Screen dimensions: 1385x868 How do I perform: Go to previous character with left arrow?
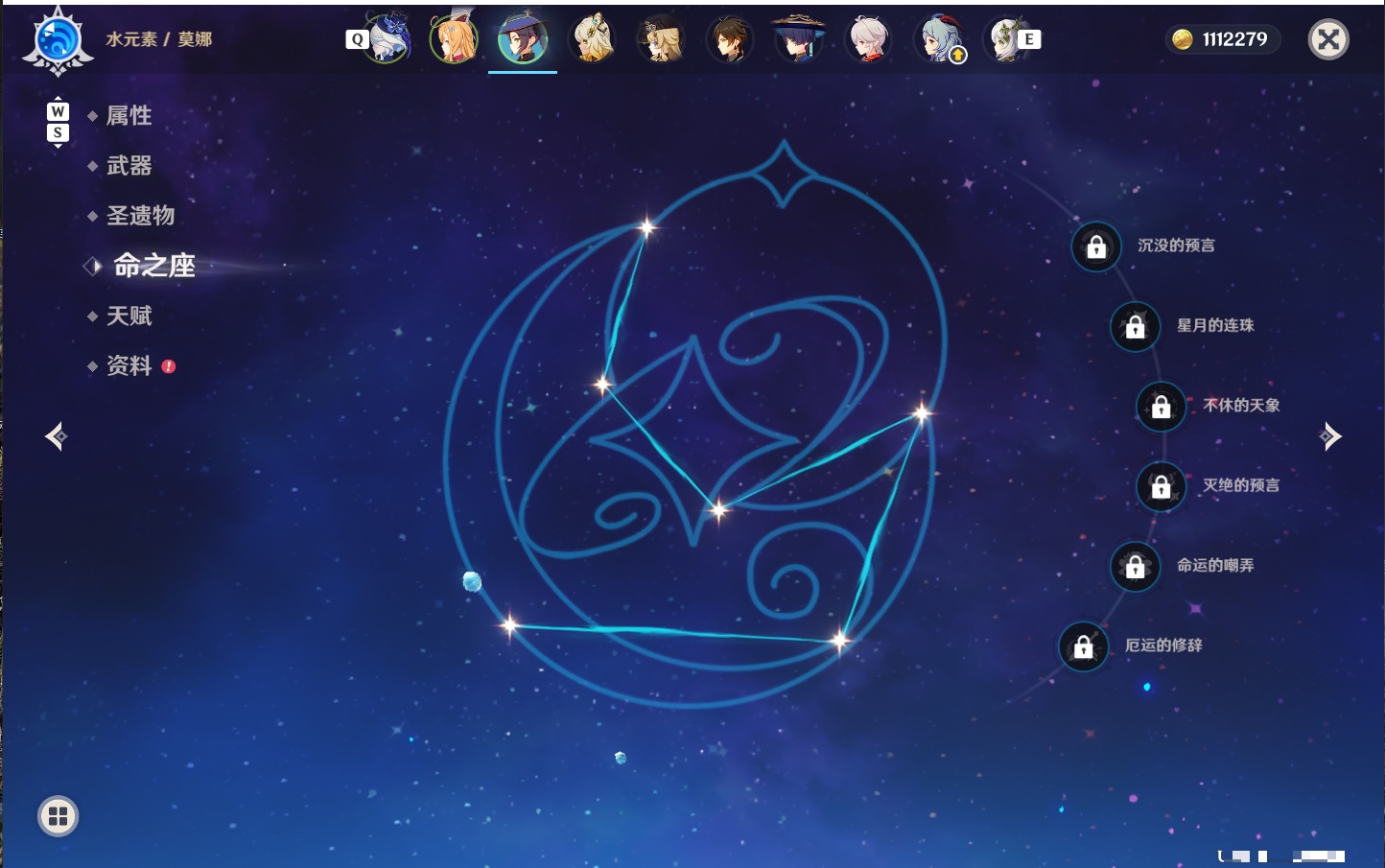[x=56, y=436]
